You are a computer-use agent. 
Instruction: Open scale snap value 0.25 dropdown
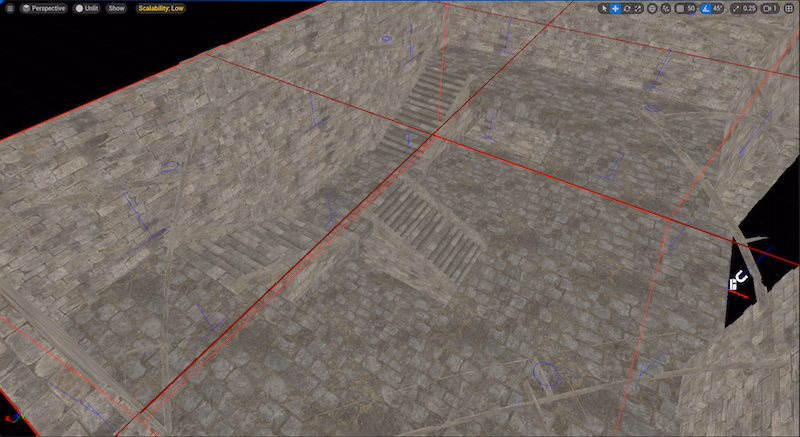coord(749,8)
